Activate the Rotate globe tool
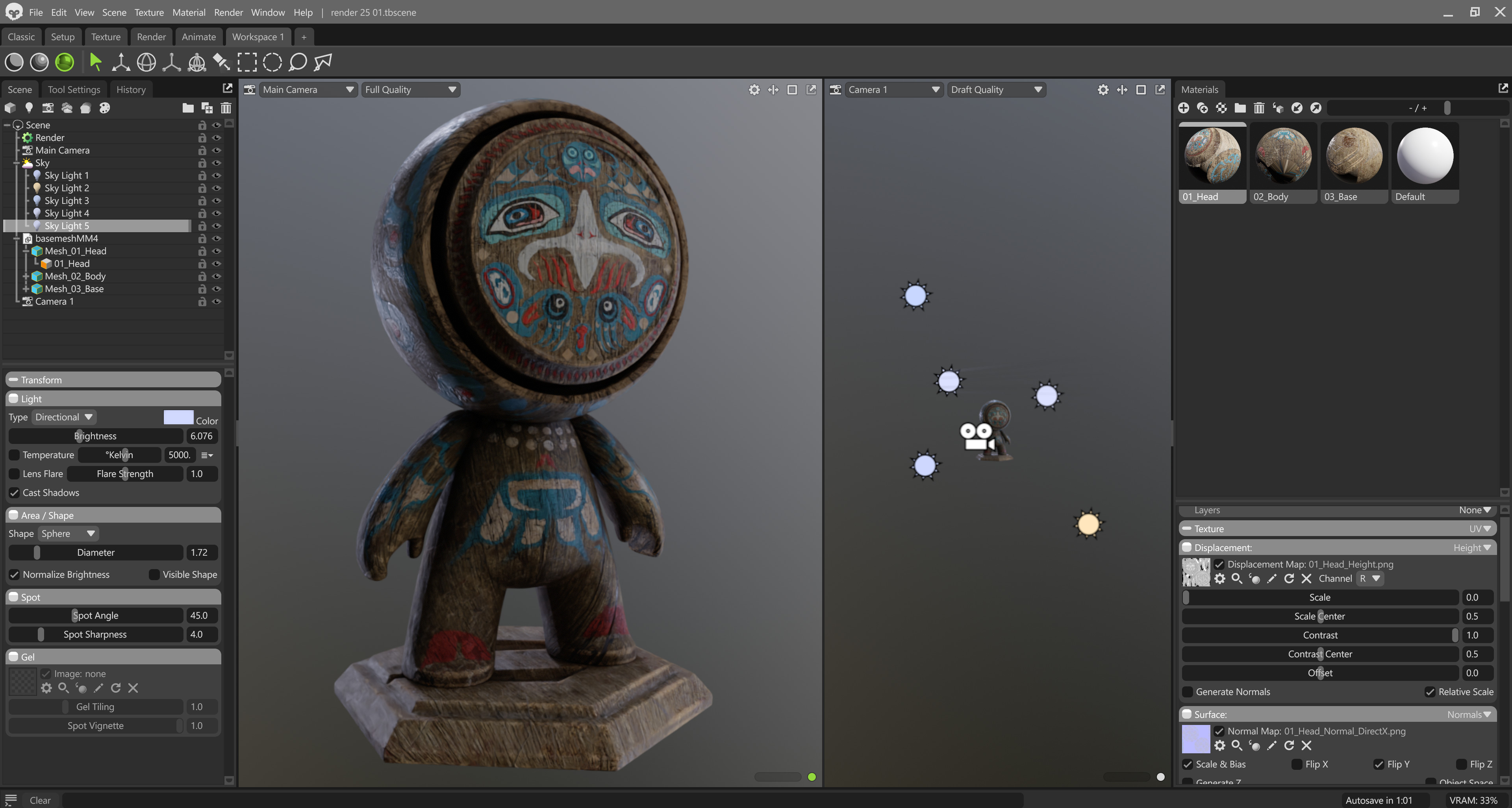Image resolution: width=1512 pixels, height=808 pixels. coord(146,62)
